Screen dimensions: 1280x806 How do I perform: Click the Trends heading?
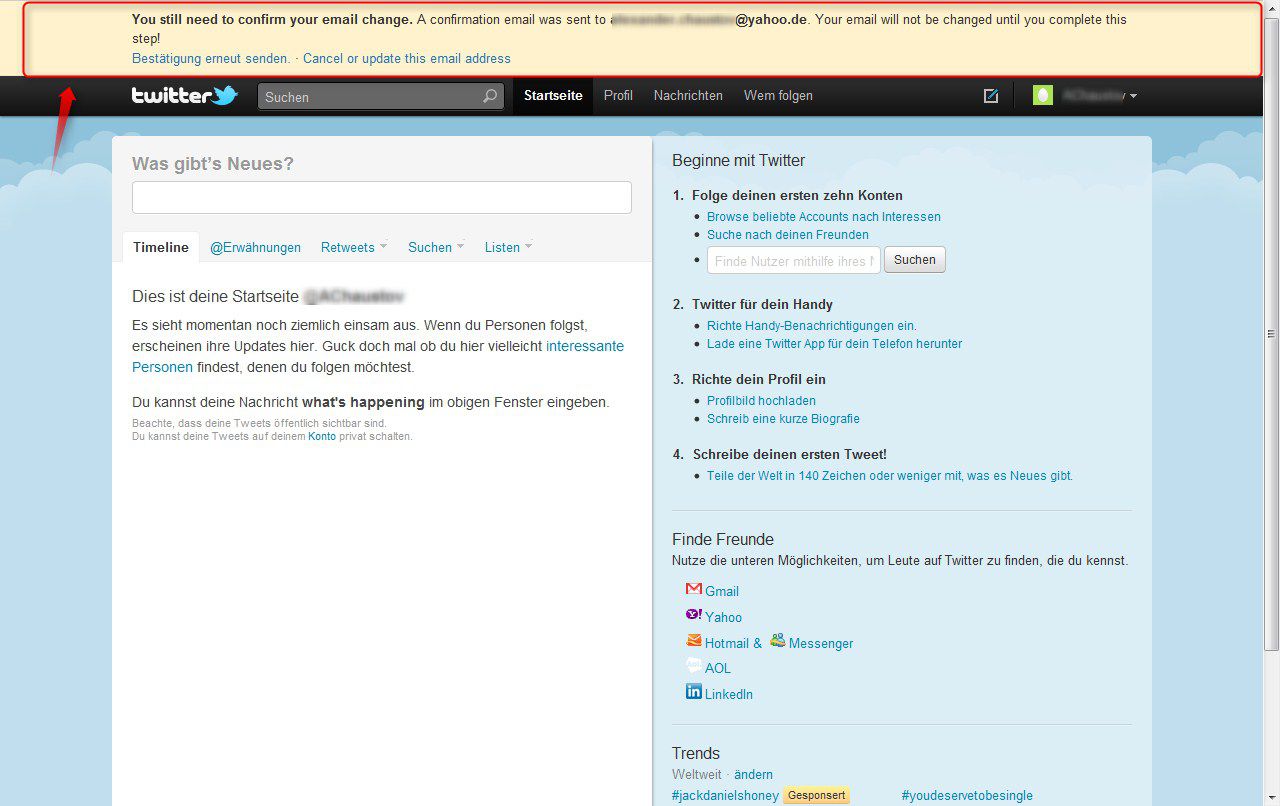[696, 753]
